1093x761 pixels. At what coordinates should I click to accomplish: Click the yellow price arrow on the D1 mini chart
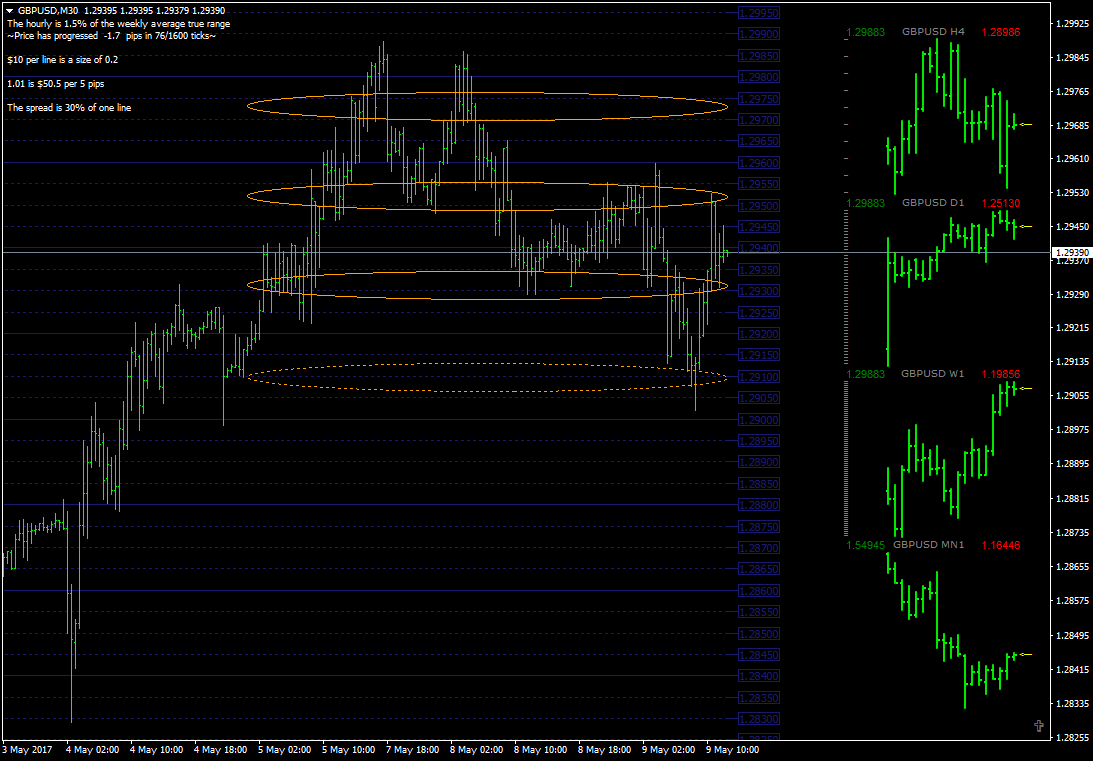1025,226
